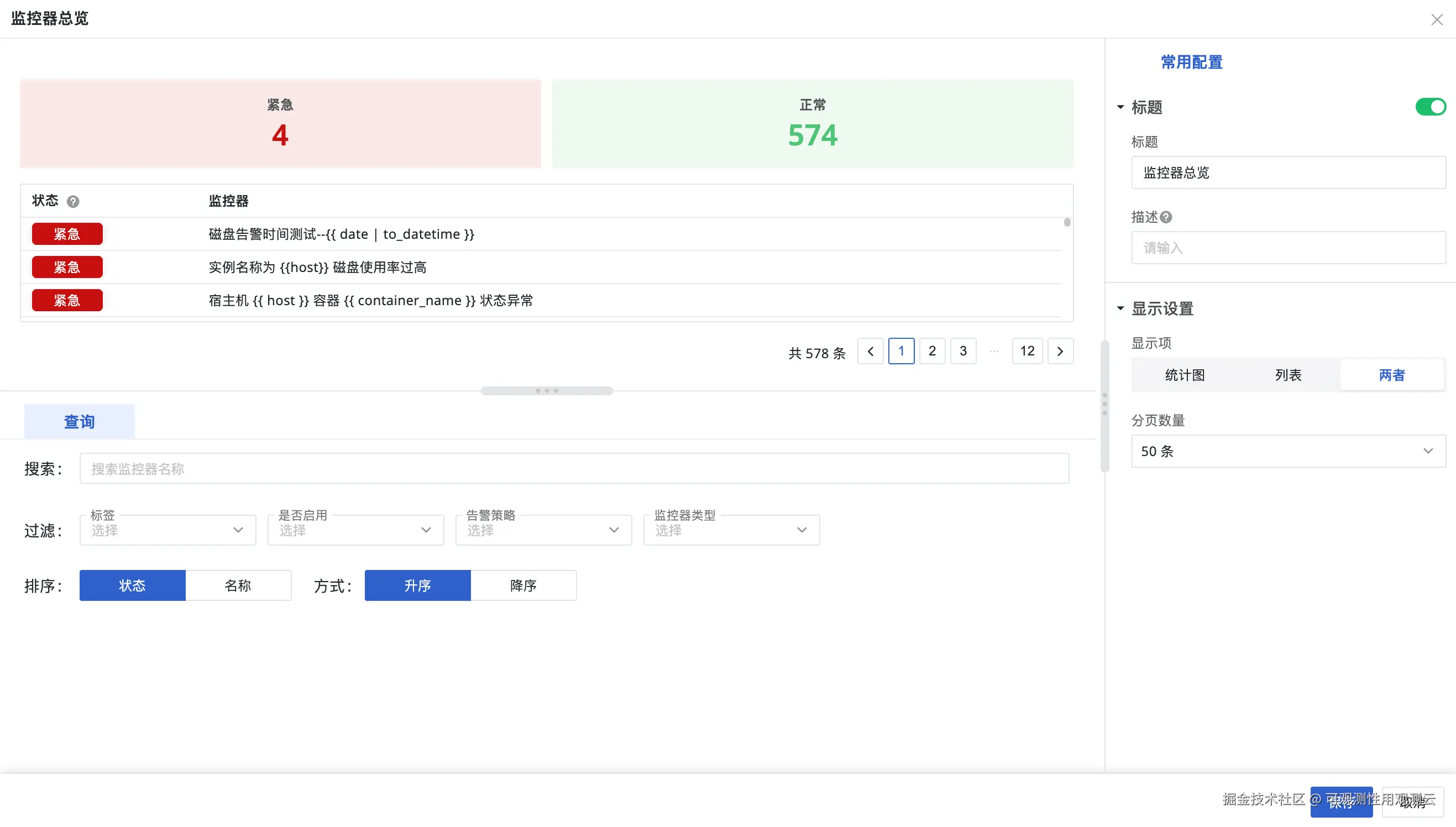Click the help icon next to 状态 column
Image resolution: width=1456 pixels, height=827 pixels.
[72, 202]
